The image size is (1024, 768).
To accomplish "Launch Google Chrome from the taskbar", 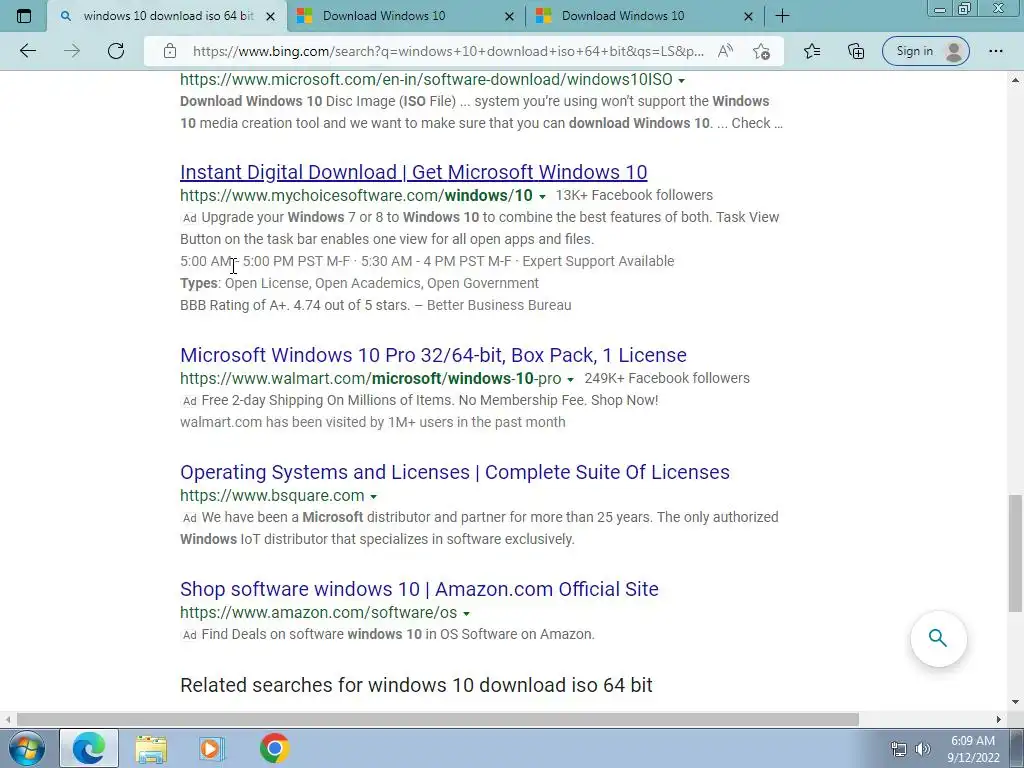I will click(x=274, y=748).
